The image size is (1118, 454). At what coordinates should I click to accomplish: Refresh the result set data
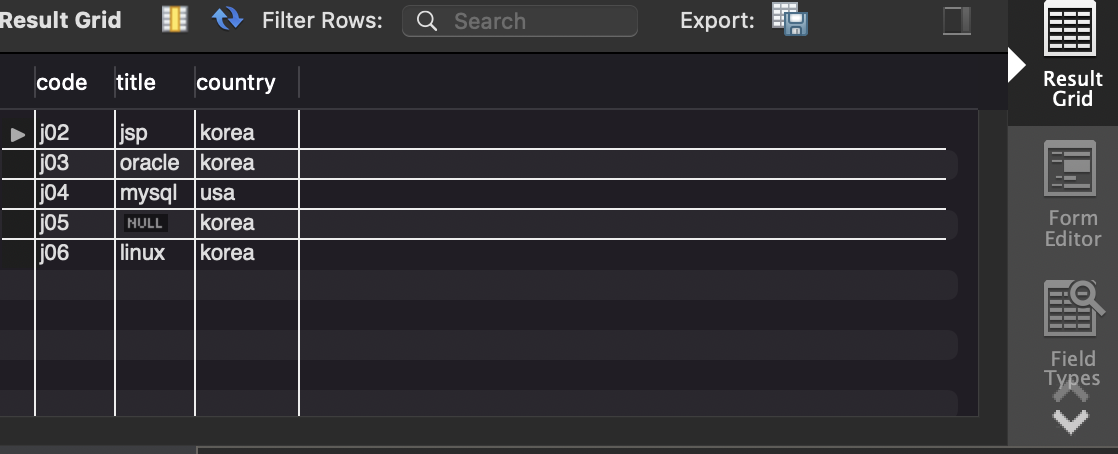(227, 19)
